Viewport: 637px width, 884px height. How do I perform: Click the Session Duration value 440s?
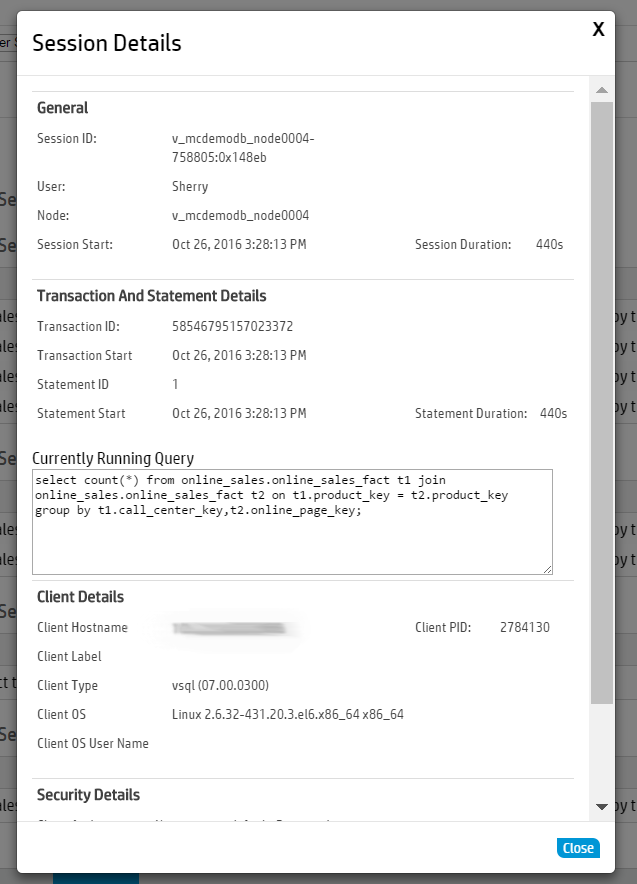point(549,244)
